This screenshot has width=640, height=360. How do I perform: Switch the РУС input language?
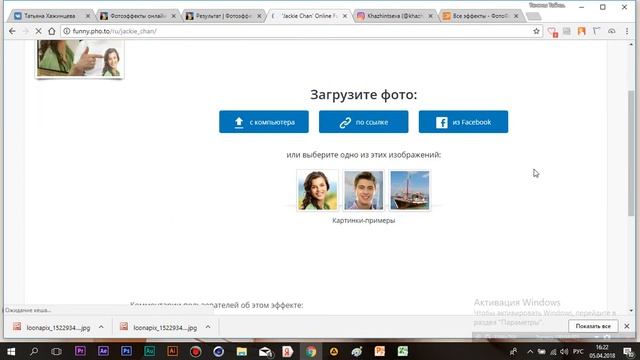[578, 351]
